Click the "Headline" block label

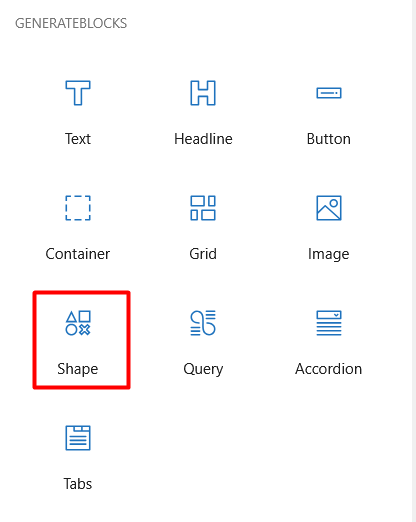pos(203,139)
